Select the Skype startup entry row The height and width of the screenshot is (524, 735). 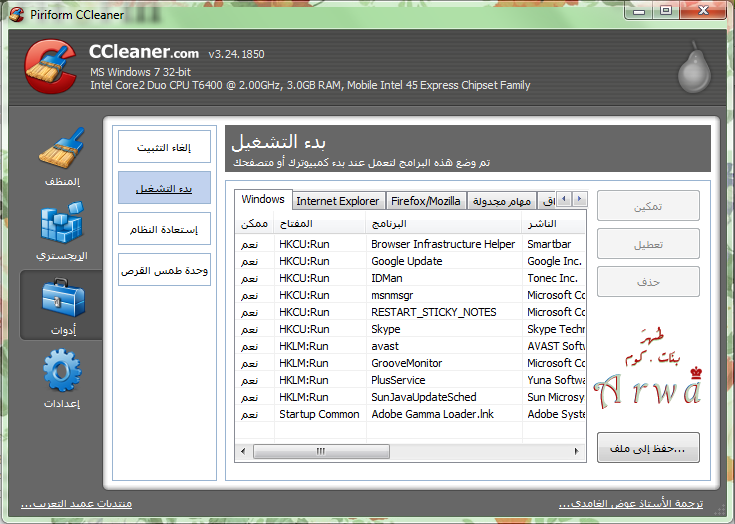[x=410, y=329]
